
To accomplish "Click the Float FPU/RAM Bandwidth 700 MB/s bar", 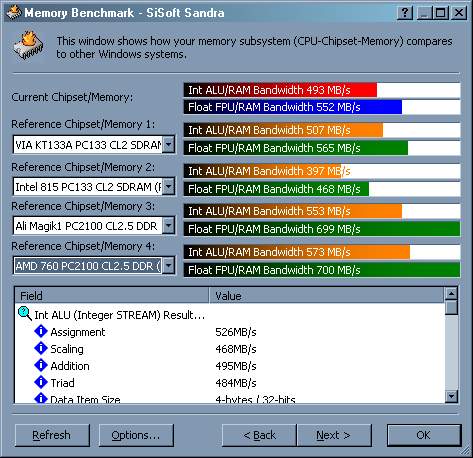I will 322,270.
